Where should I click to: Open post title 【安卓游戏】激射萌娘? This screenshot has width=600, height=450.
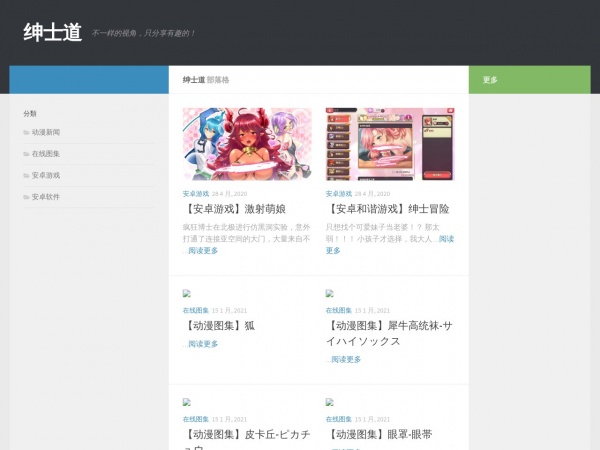[234, 209]
